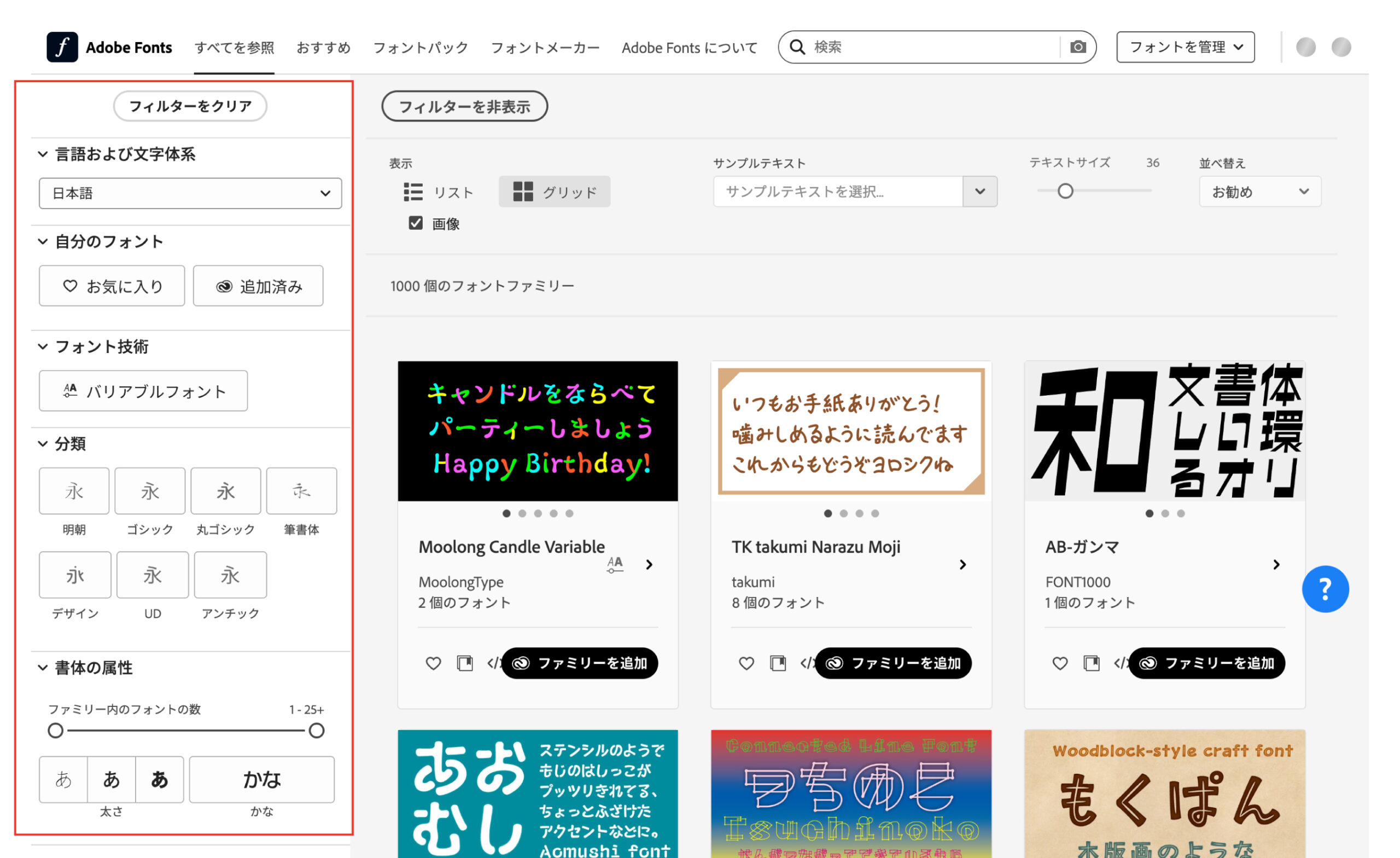Select light weight あ filter
Image resolution: width=1400 pixels, height=858 pixels.
[63, 780]
